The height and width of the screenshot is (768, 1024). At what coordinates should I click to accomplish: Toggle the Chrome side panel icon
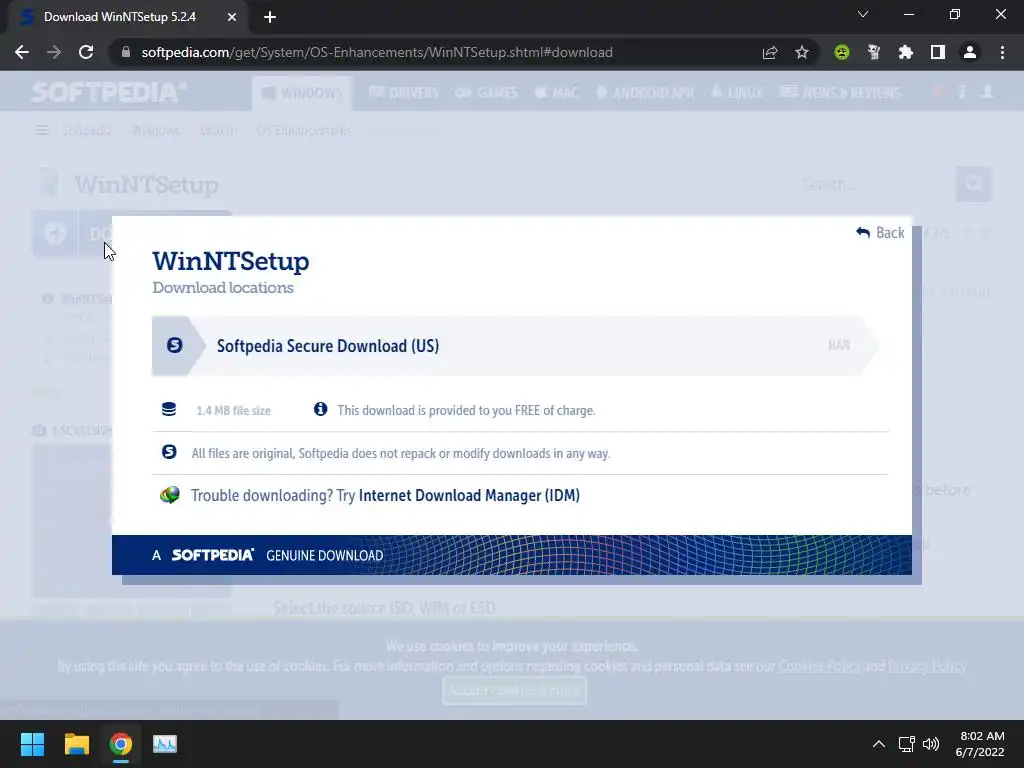[938, 52]
